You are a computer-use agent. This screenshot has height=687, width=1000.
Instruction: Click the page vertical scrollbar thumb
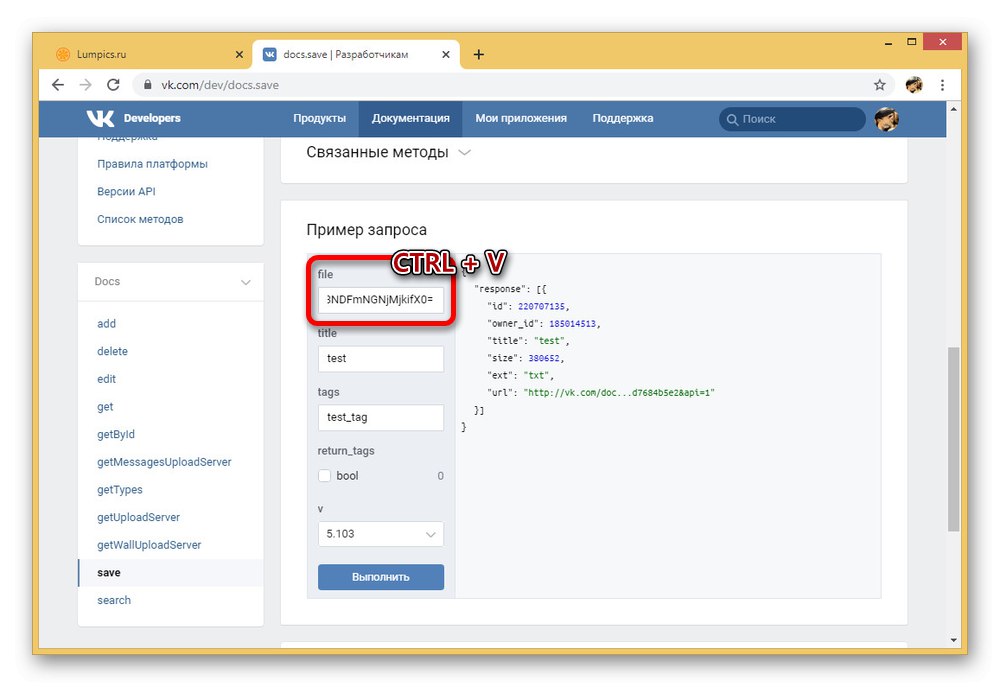(953, 439)
